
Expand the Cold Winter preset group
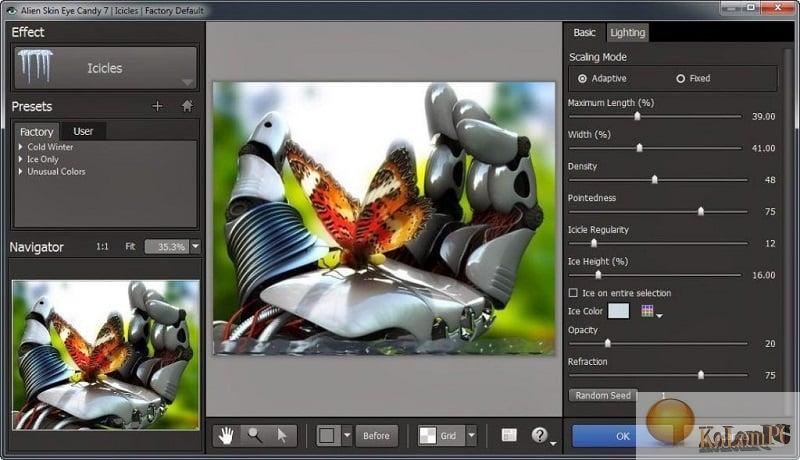coord(20,147)
